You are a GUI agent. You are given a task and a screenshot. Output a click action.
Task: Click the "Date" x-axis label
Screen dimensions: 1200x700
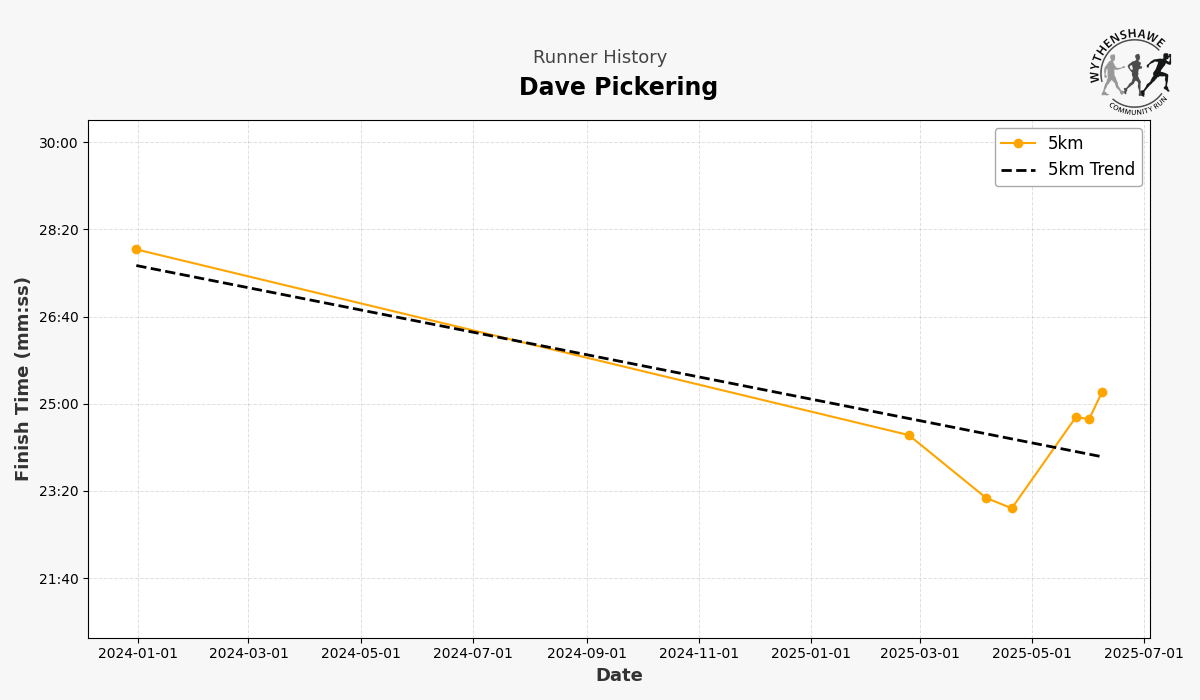(x=619, y=676)
